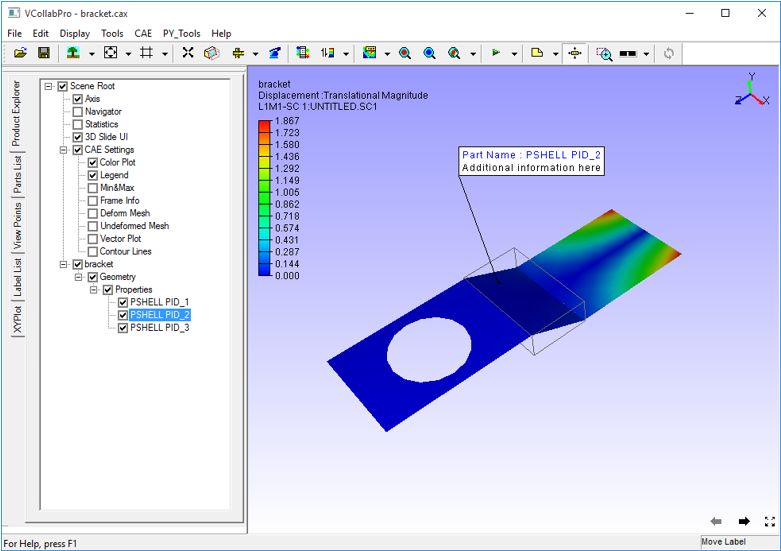Switch to the Label List tab
Image resolution: width=781 pixels, height=551 pixels.
coord(17,277)
